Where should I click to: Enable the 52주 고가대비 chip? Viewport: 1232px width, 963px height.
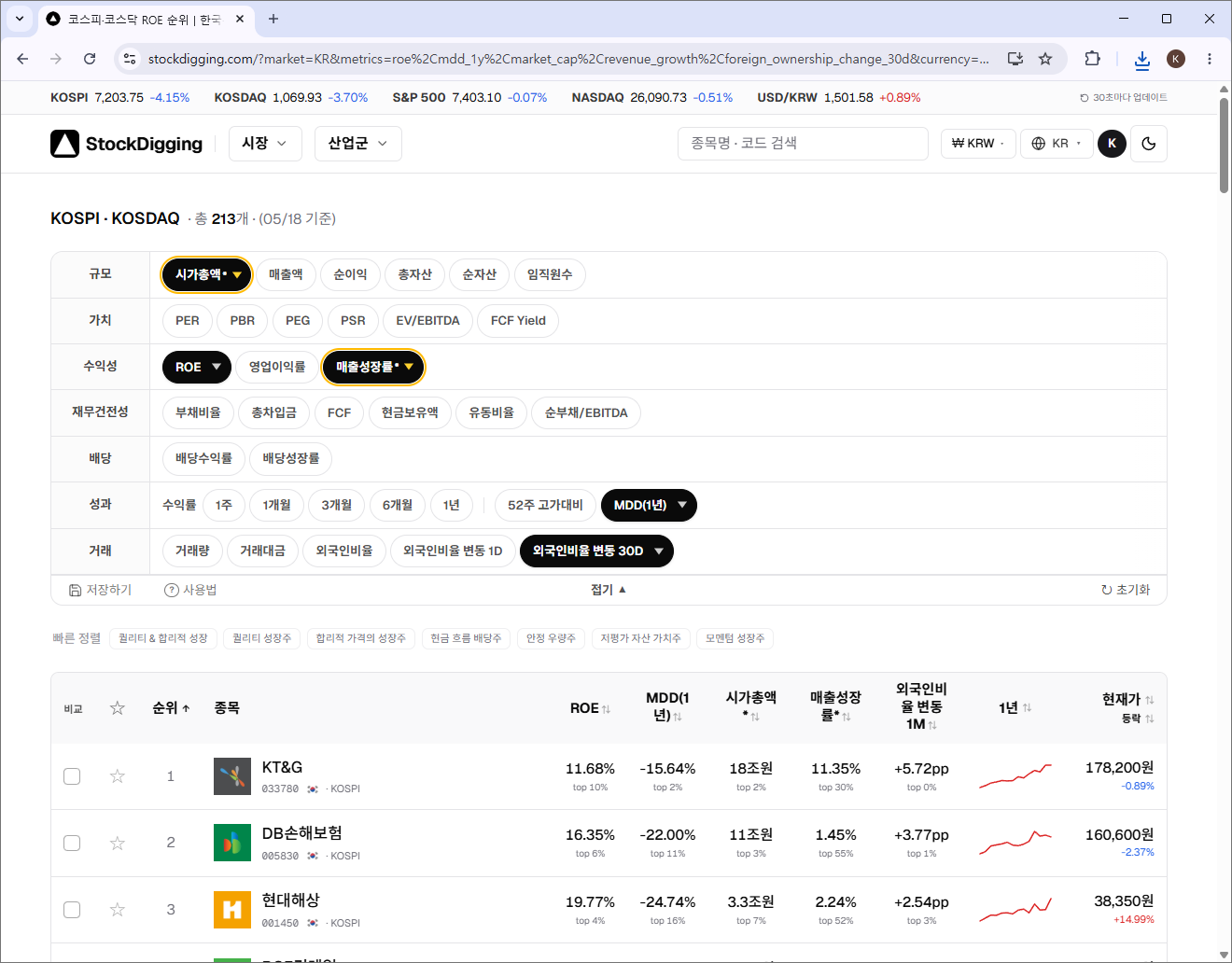pos(545,505)
